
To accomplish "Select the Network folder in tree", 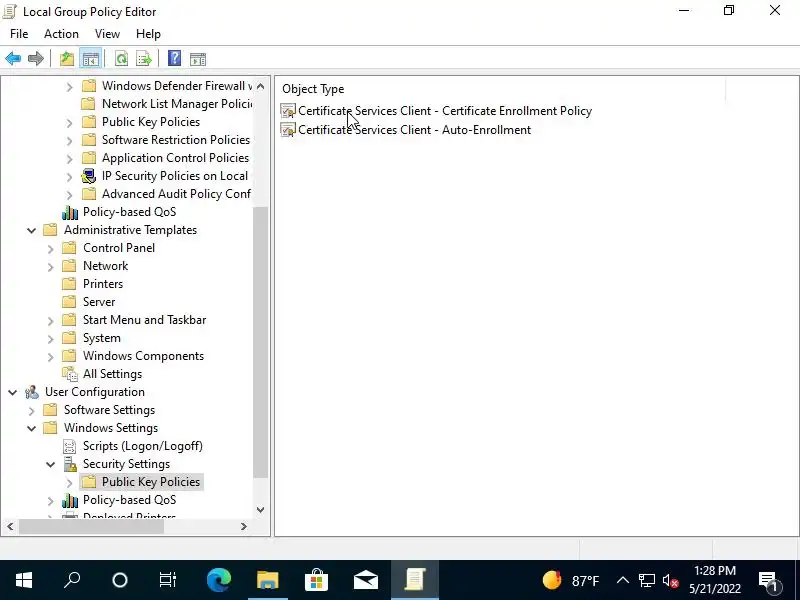I will click(x=106, y=266).
